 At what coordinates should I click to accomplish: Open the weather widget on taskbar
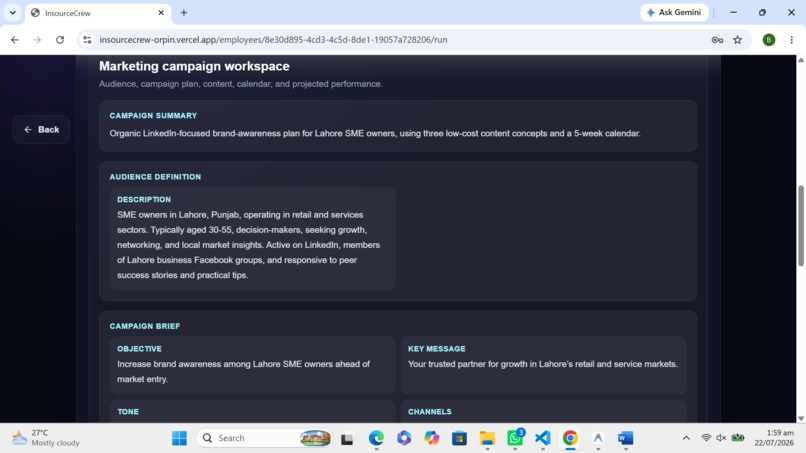tap(45, 438)
